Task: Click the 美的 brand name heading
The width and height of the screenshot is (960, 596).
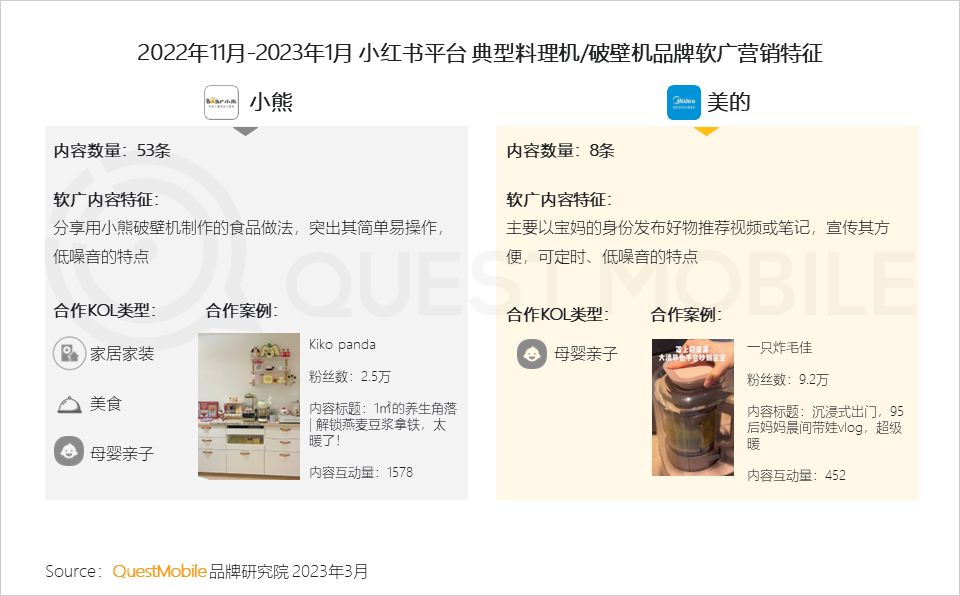Action: pos(729,102)
